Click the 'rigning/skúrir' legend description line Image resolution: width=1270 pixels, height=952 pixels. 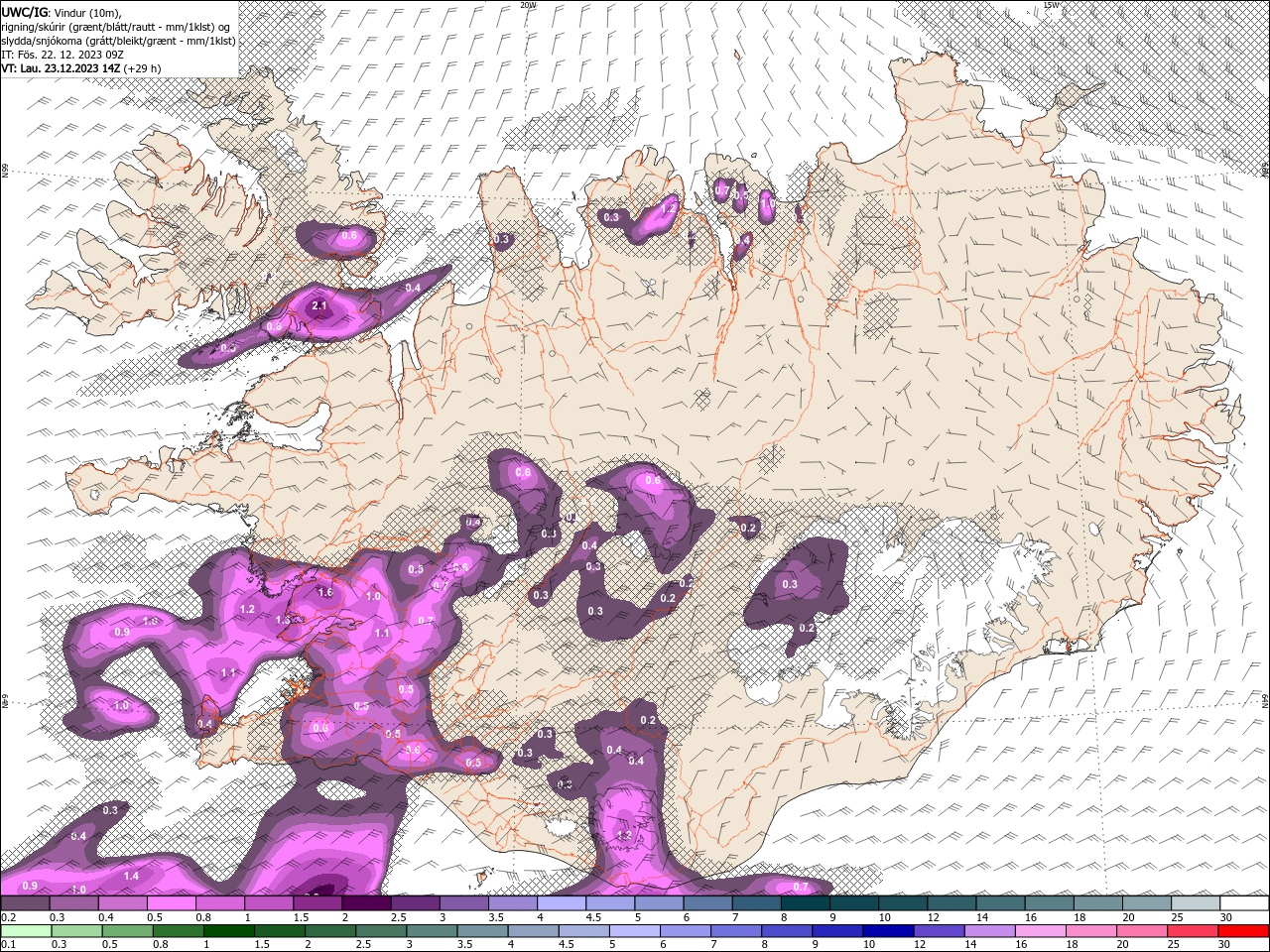116,26
